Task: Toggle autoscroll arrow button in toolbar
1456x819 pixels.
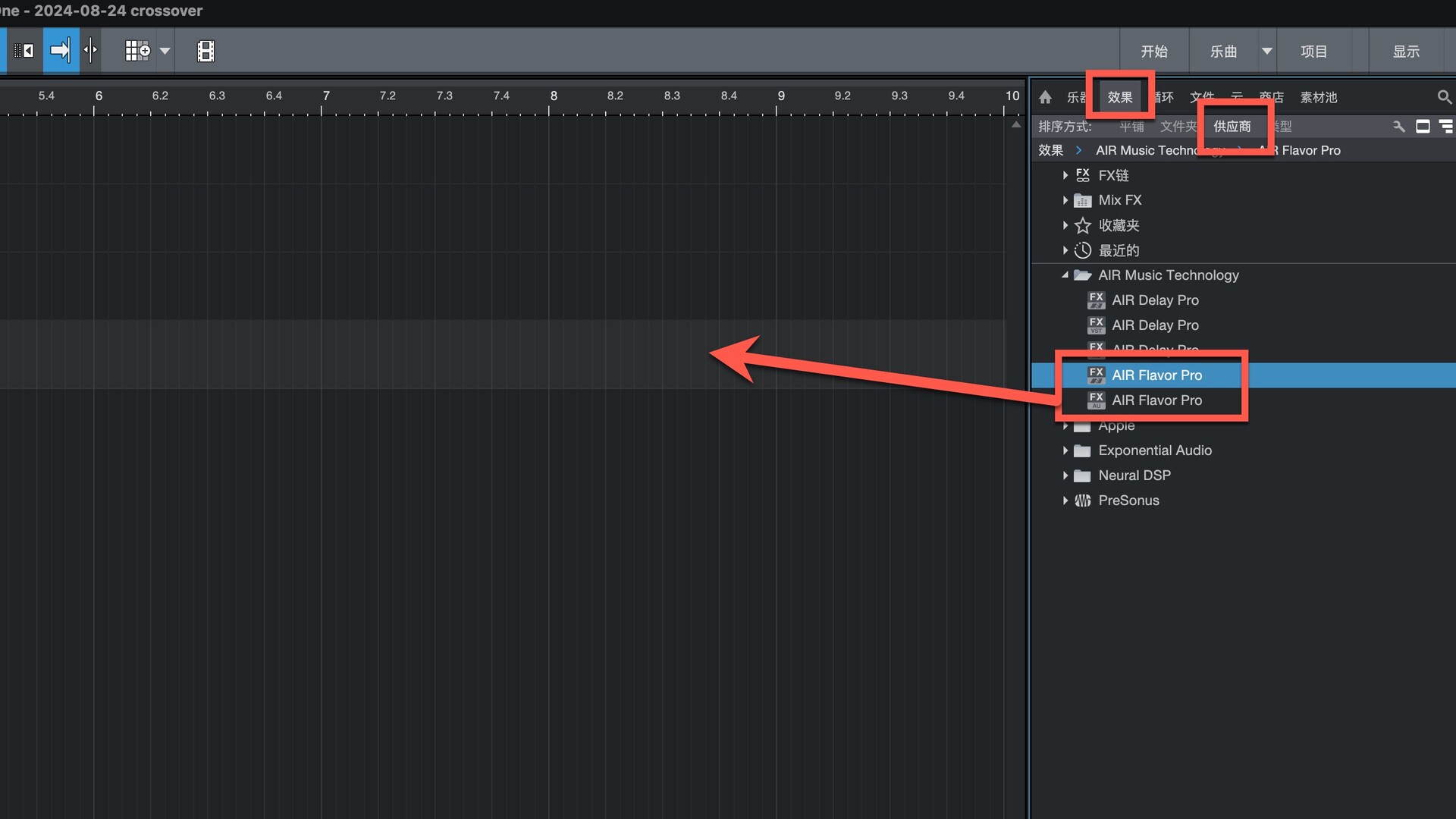Action: click(61, 51)
